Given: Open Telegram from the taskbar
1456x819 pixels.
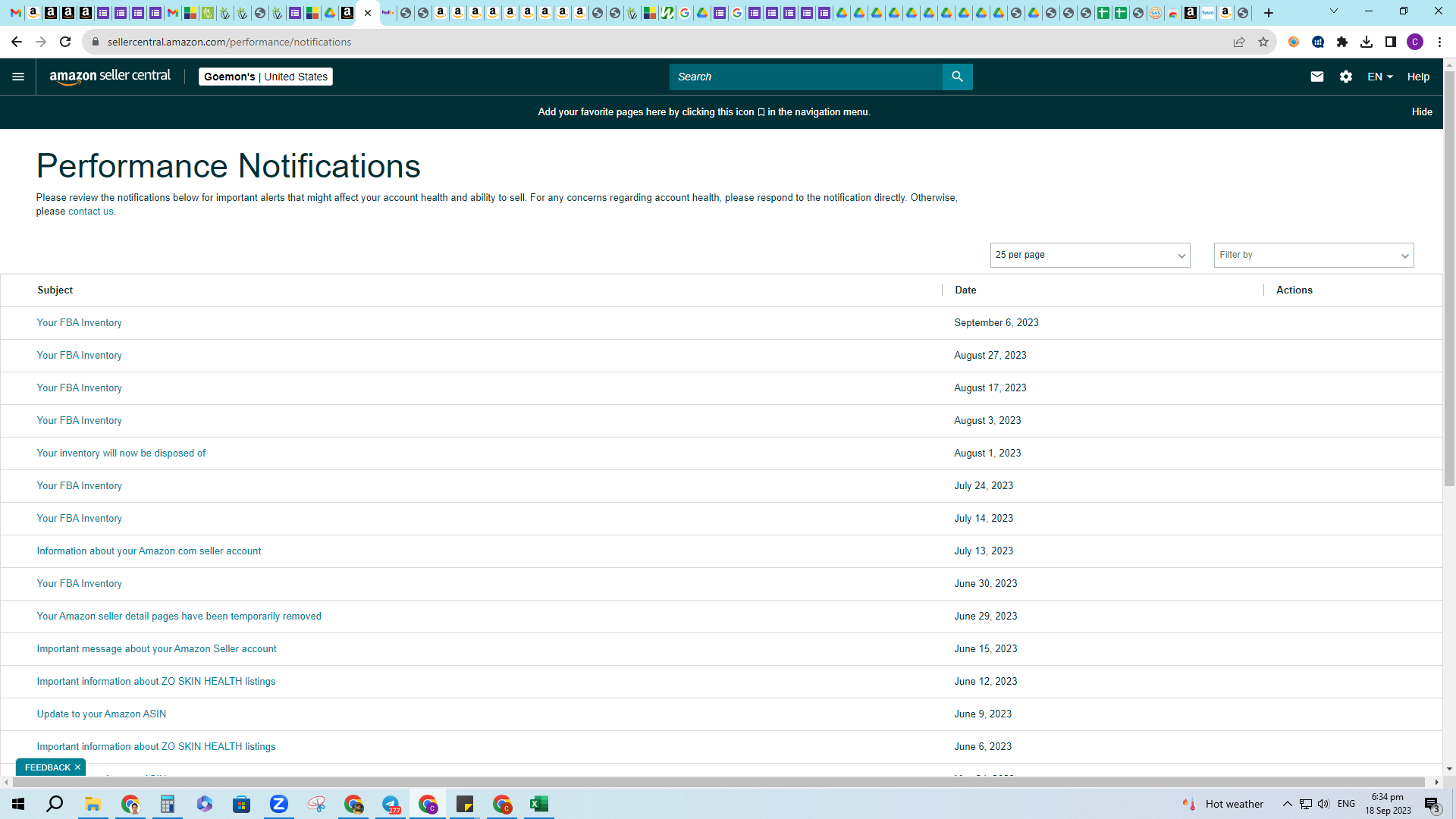Looking at the screenshot, I should point(391,804).
